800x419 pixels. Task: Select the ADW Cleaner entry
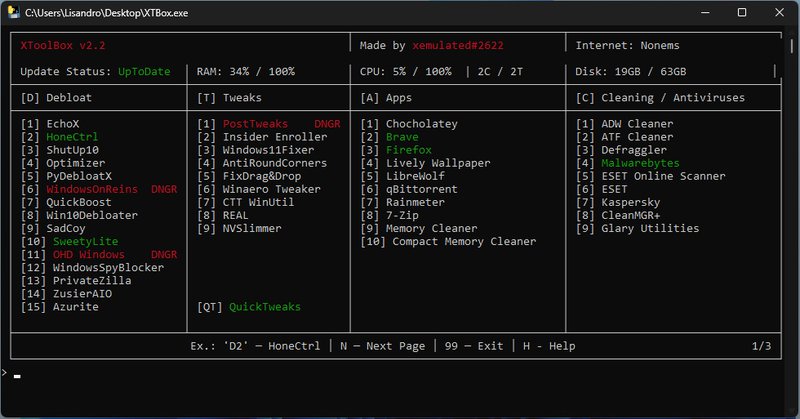click(624, 124)
